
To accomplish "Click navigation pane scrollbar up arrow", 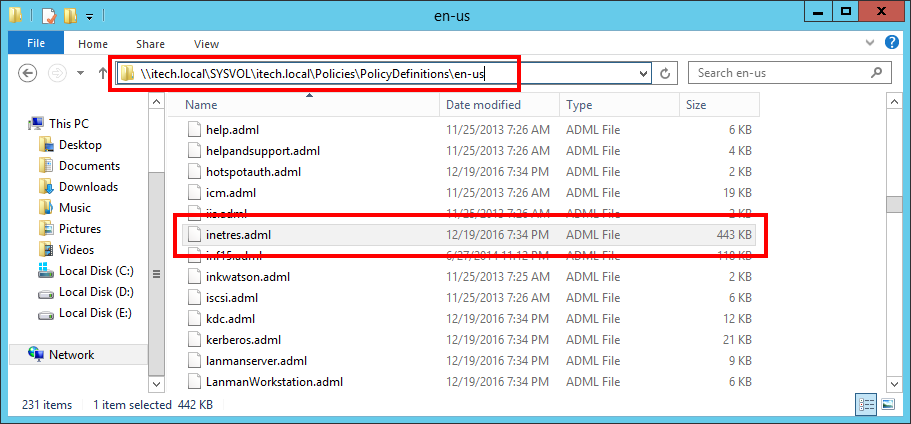I will [156, 102].
